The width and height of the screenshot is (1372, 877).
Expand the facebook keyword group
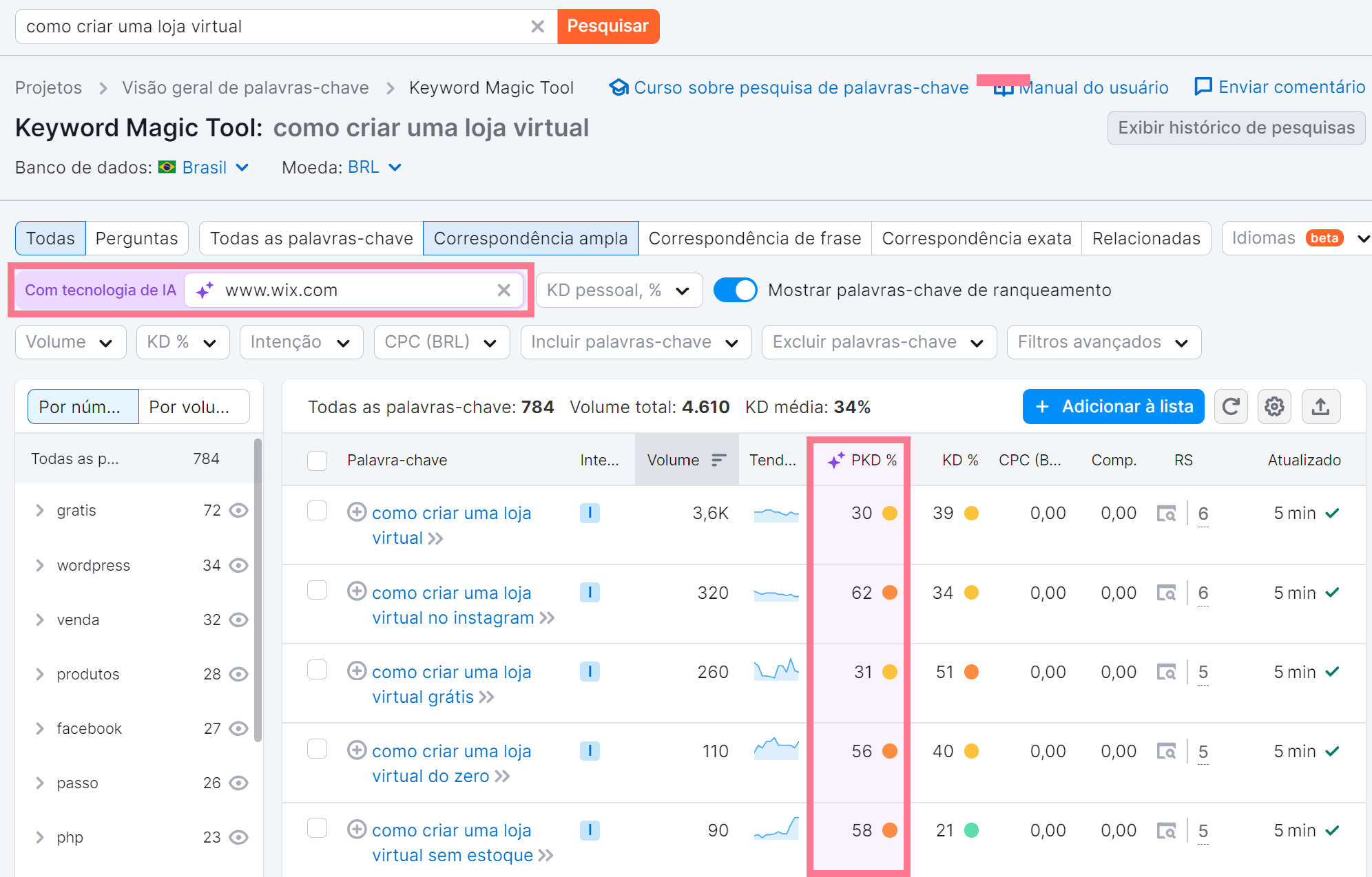coord(40,728)
